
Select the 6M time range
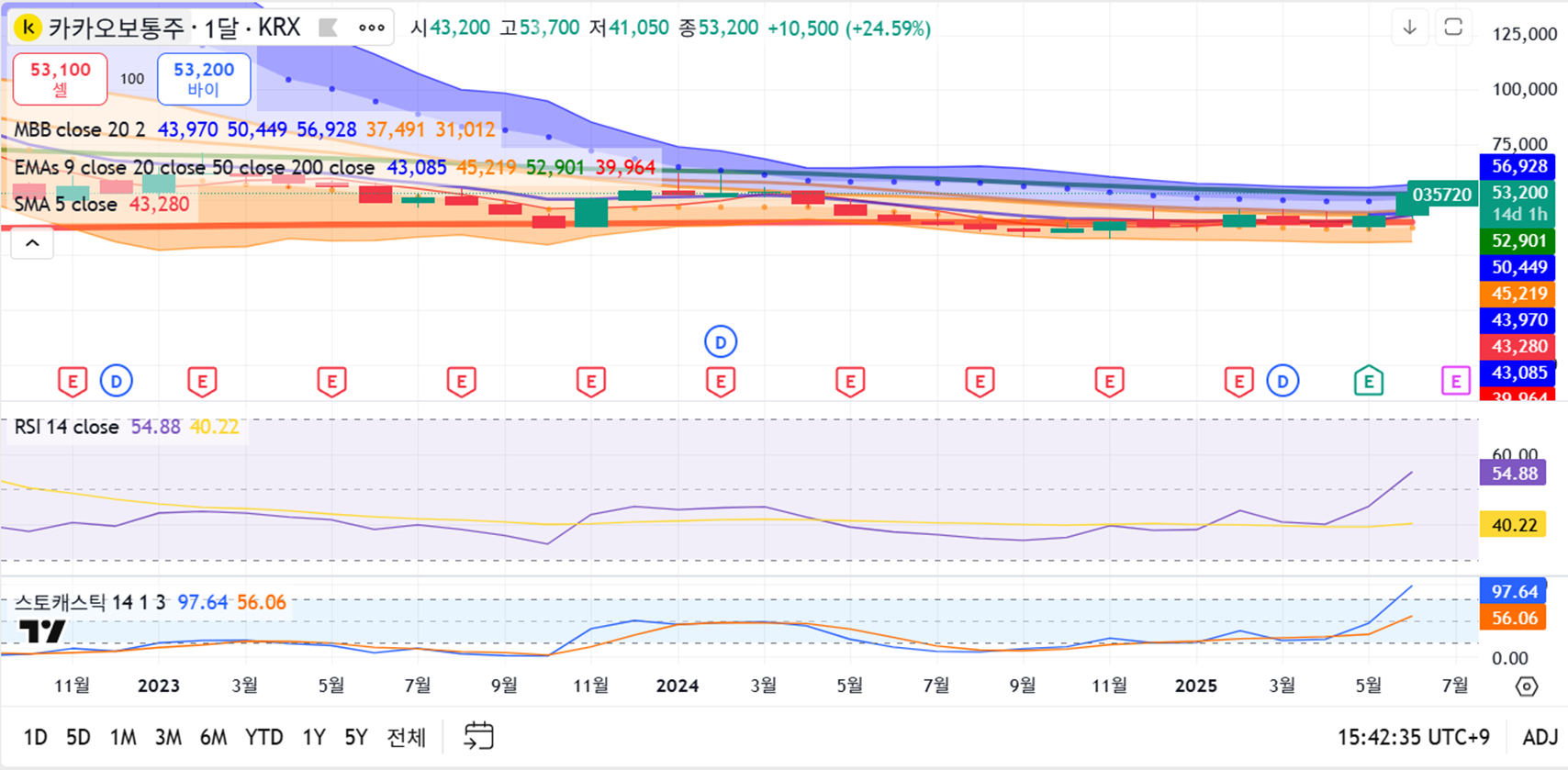click(213, 737)
